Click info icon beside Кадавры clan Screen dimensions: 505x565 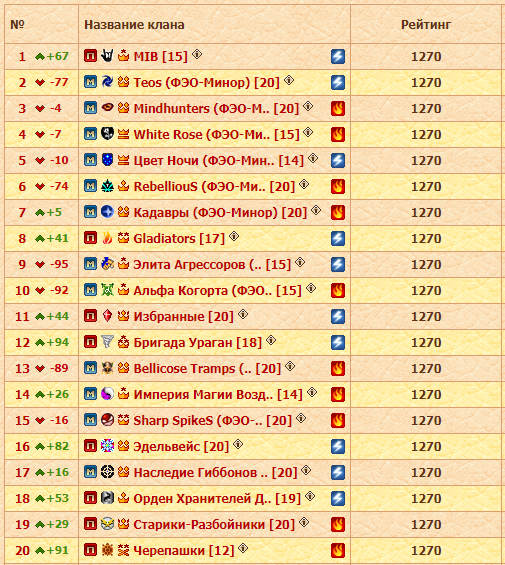tap(316, 210)
